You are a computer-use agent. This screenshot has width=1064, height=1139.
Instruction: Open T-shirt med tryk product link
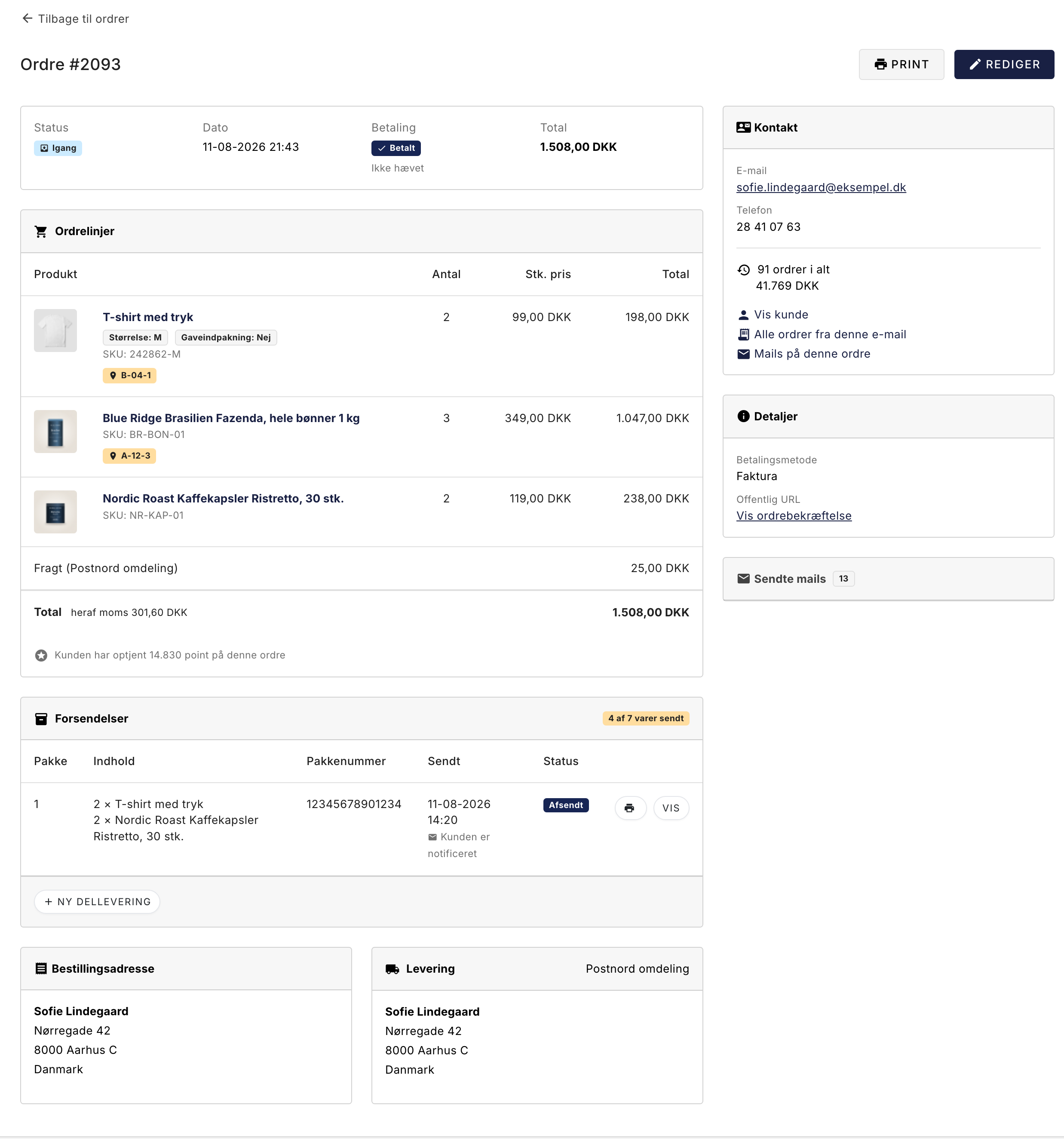[148, 317]
